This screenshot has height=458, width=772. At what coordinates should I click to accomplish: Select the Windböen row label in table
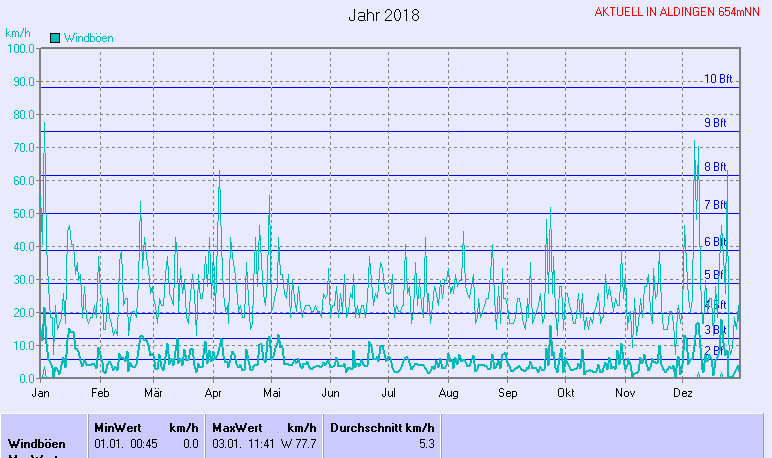tap(37, 443)
